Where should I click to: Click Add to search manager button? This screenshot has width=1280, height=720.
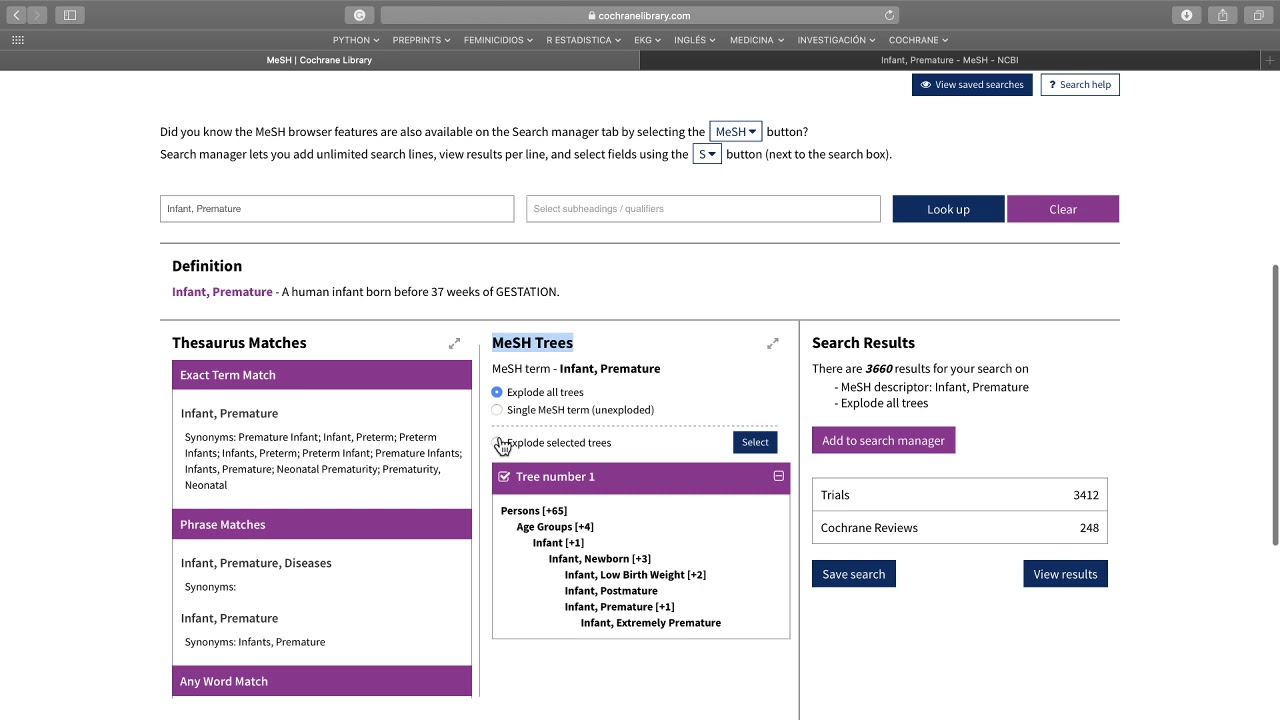click(883, 440)
